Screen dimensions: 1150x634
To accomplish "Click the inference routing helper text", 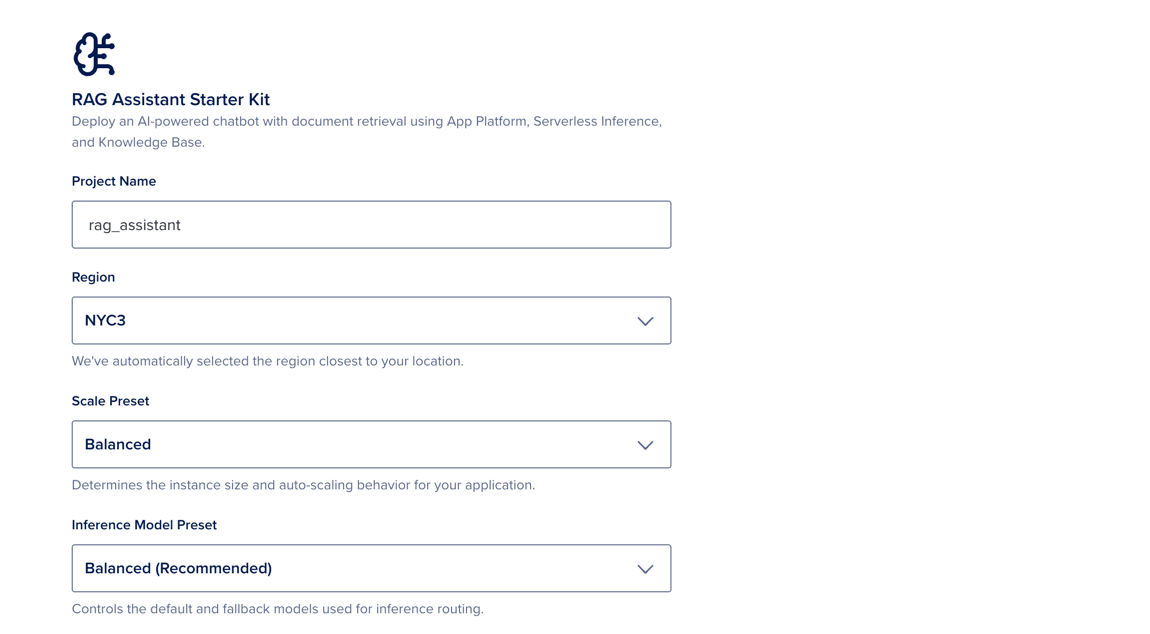I will tap(277, 608).
